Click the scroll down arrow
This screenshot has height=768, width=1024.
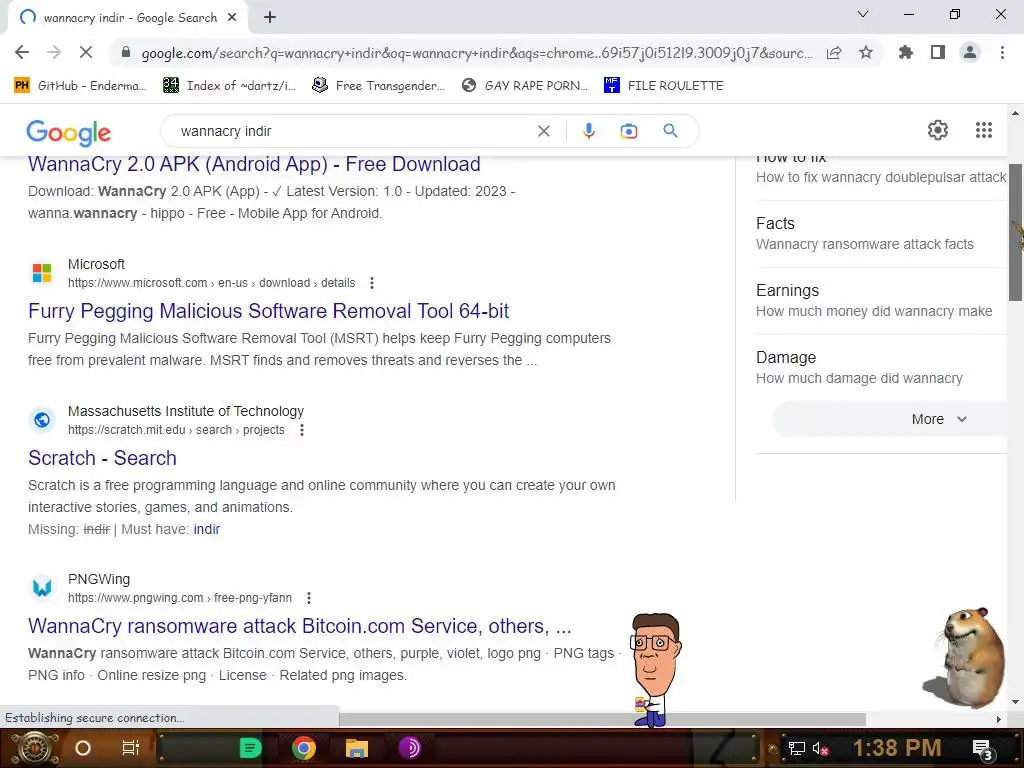[x=1016, y=703]
